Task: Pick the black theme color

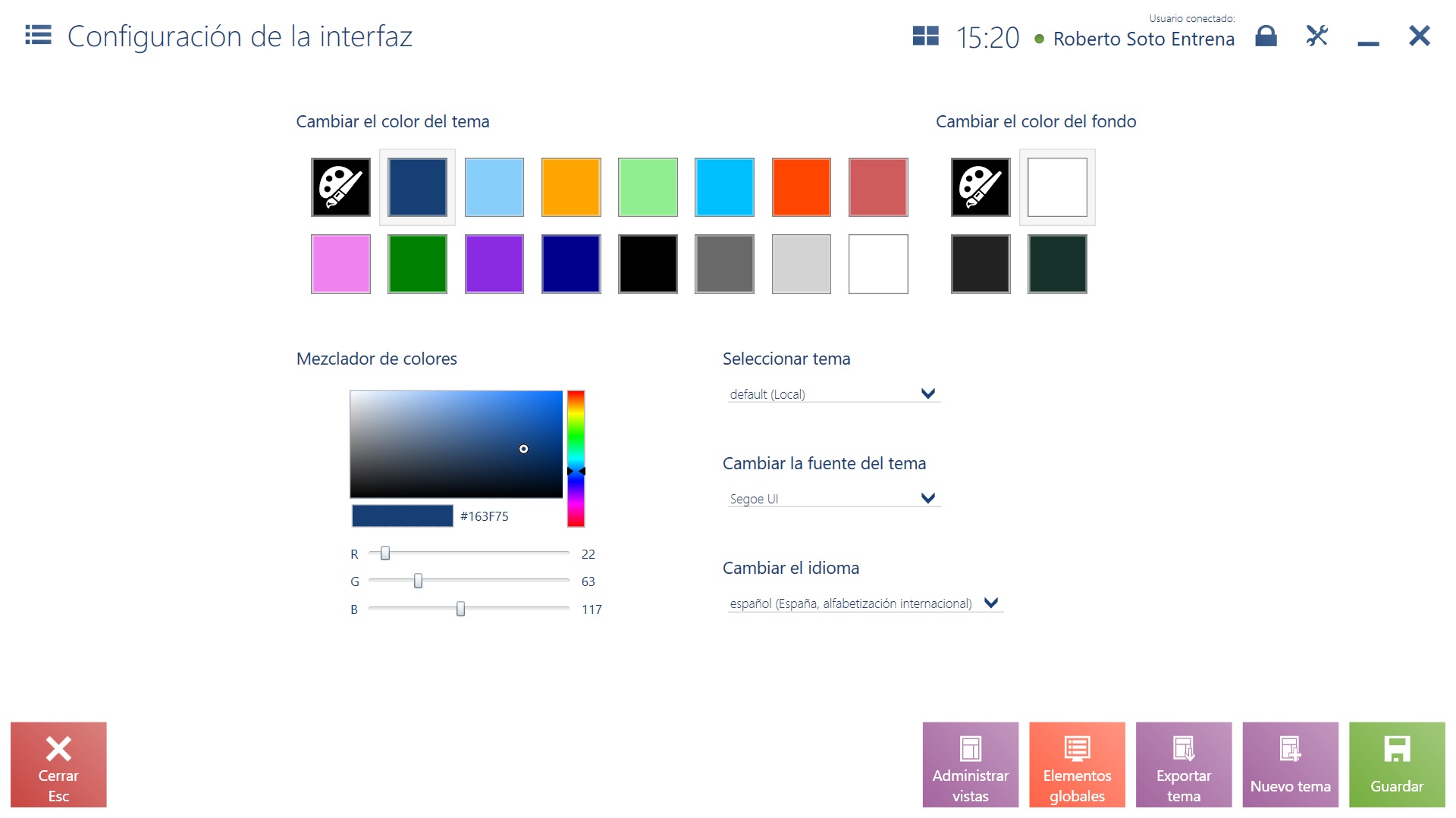Action: 648,264
